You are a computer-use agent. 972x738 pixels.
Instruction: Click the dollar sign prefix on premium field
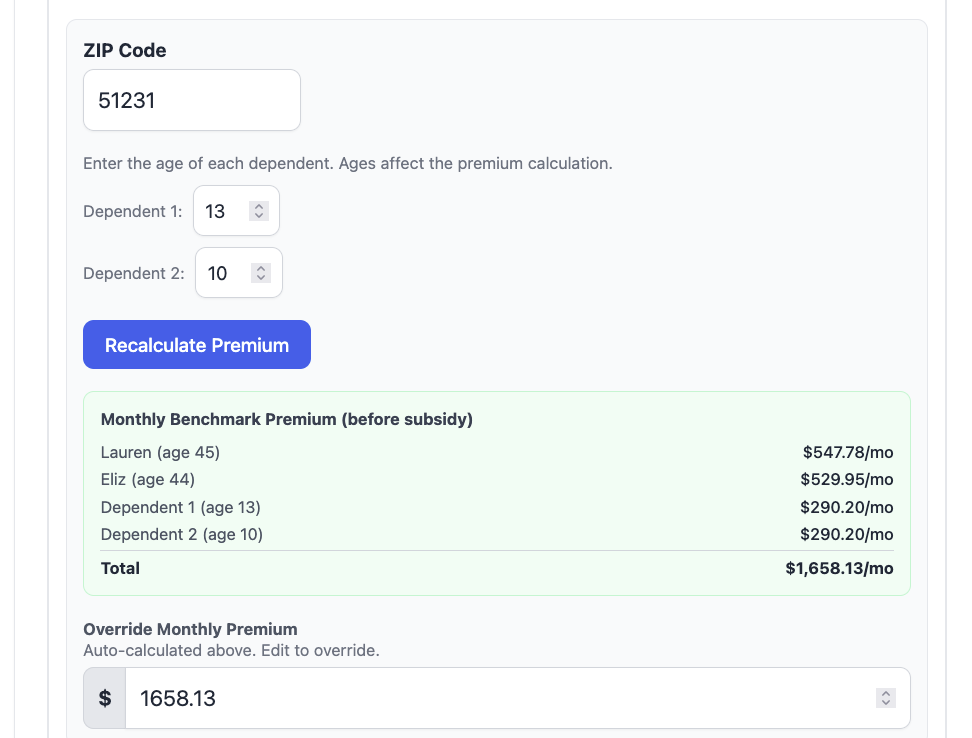[104, 698]
